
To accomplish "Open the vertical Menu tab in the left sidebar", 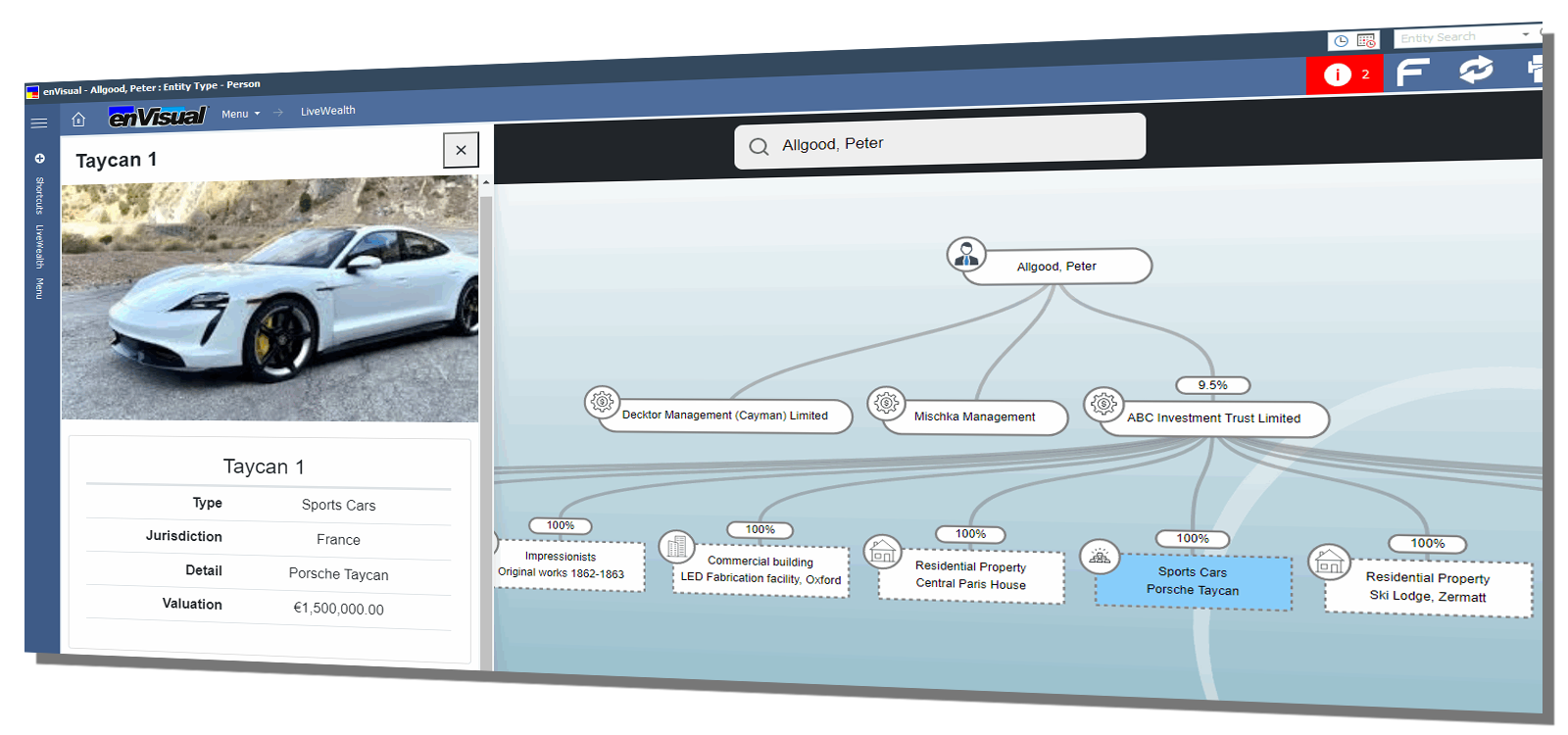I will click(x=40, y=288).
